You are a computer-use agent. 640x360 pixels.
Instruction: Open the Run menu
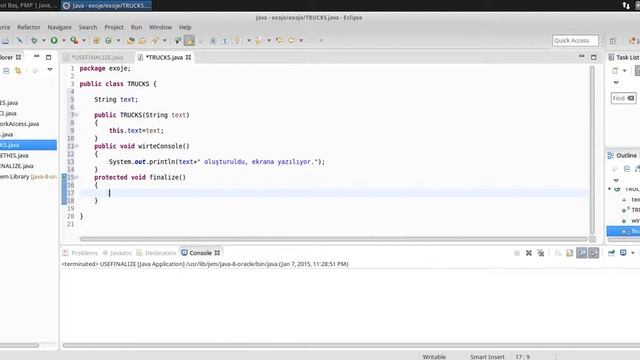click(x=136, y=27)
